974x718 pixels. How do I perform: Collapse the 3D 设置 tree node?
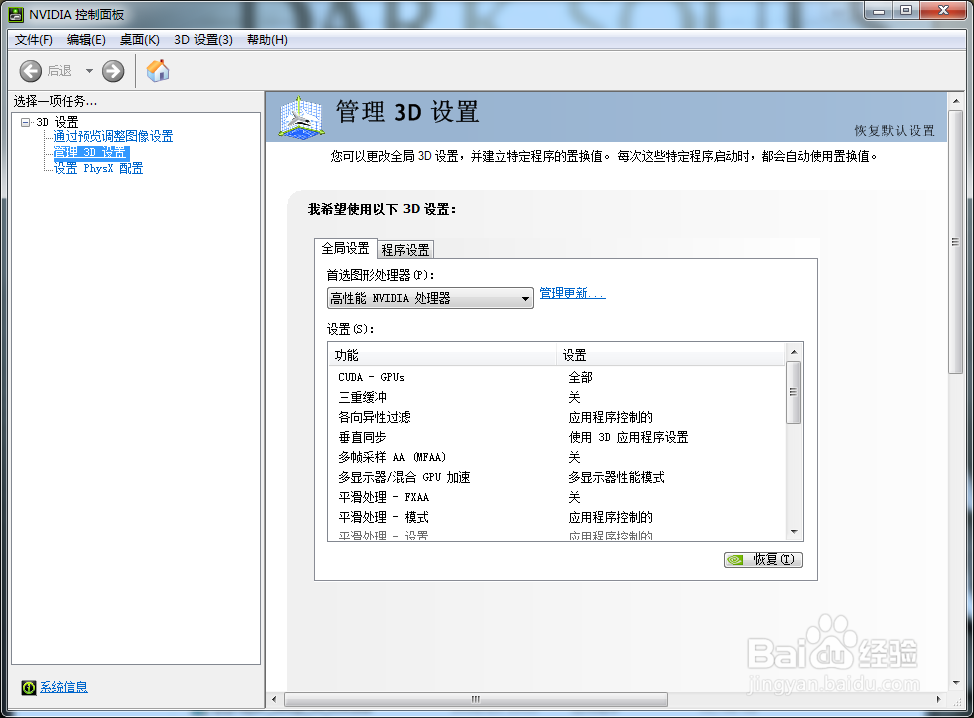[25, 122]
